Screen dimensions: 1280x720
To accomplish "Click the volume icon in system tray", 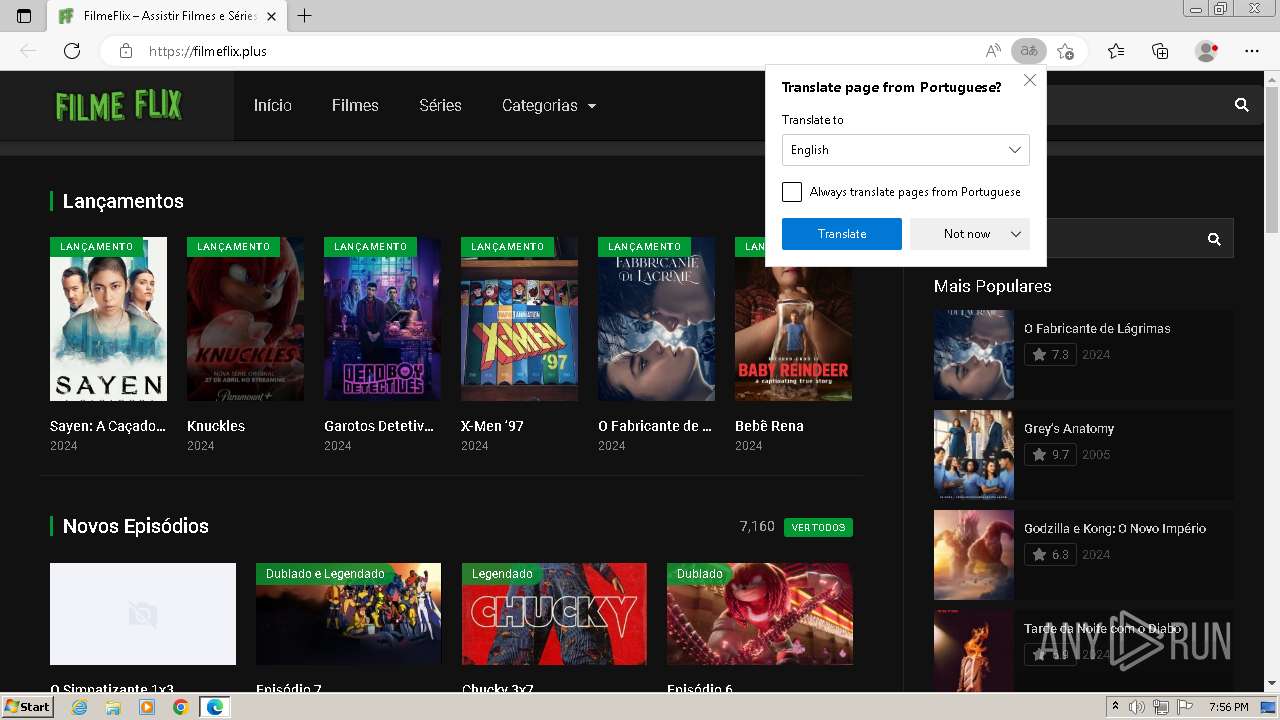I will point(1138,707).
